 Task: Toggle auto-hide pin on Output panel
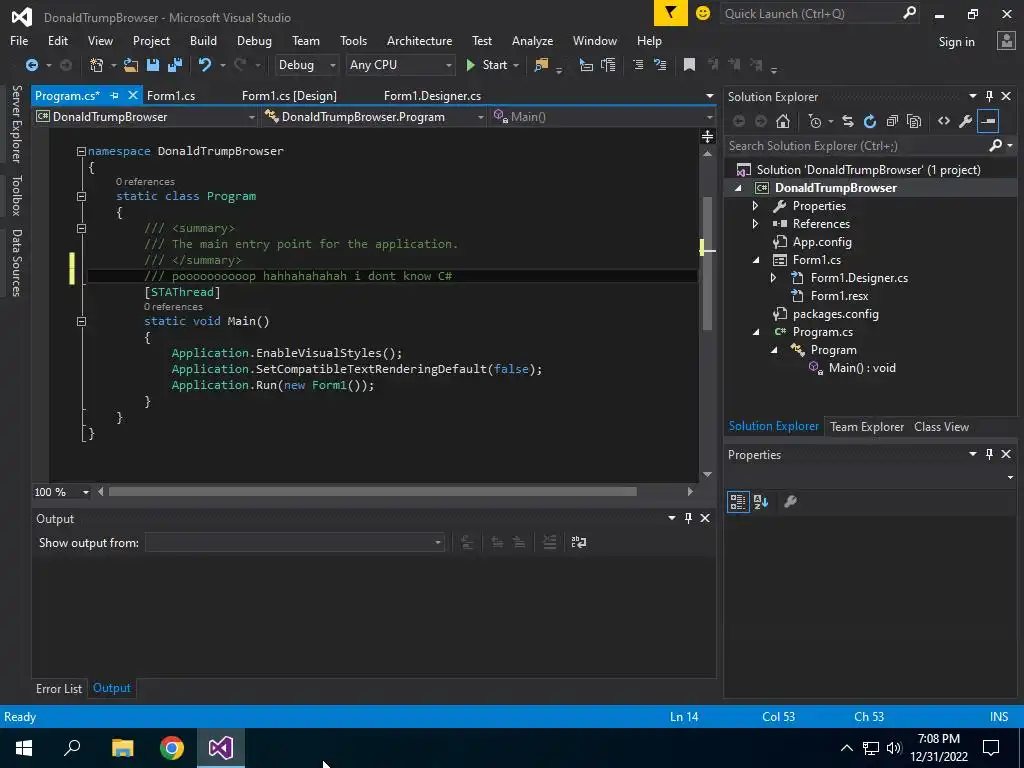click(688, 518)
